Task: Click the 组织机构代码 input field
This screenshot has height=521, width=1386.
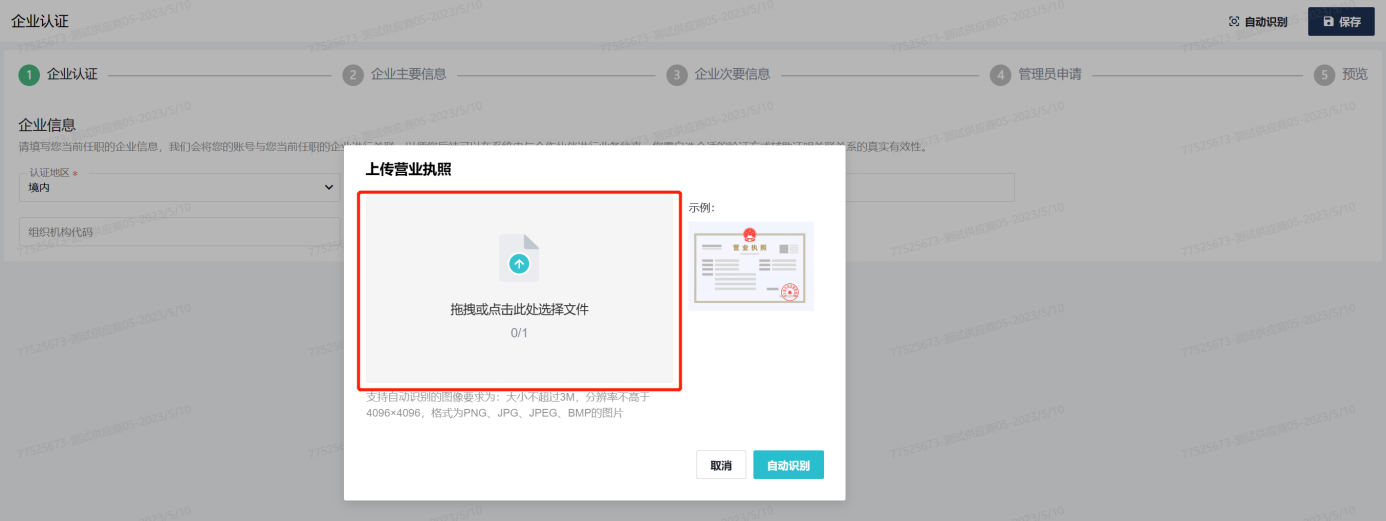Action: click(180, 232)
